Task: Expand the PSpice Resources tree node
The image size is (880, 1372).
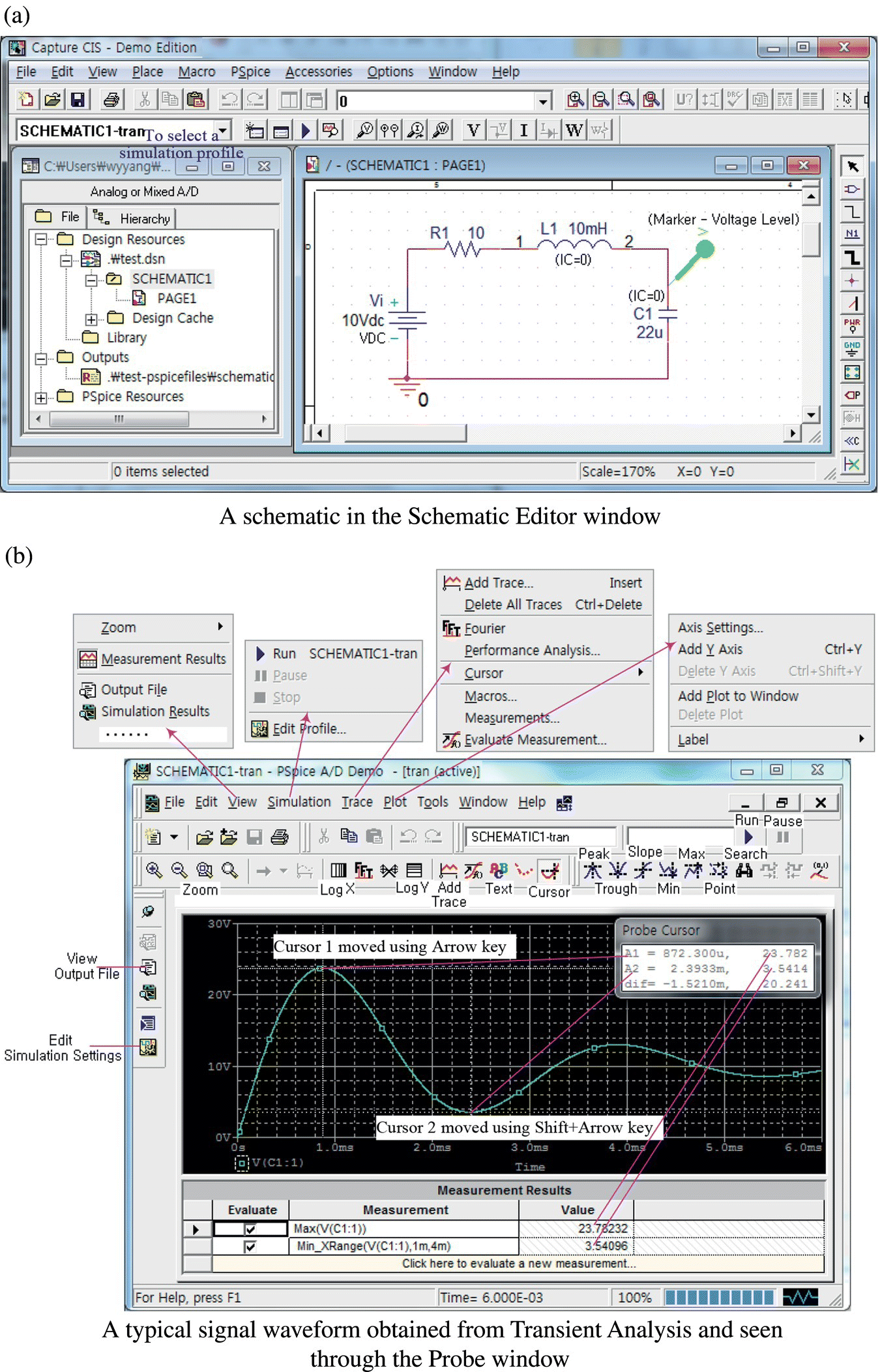Action: (x=41, y=397)
